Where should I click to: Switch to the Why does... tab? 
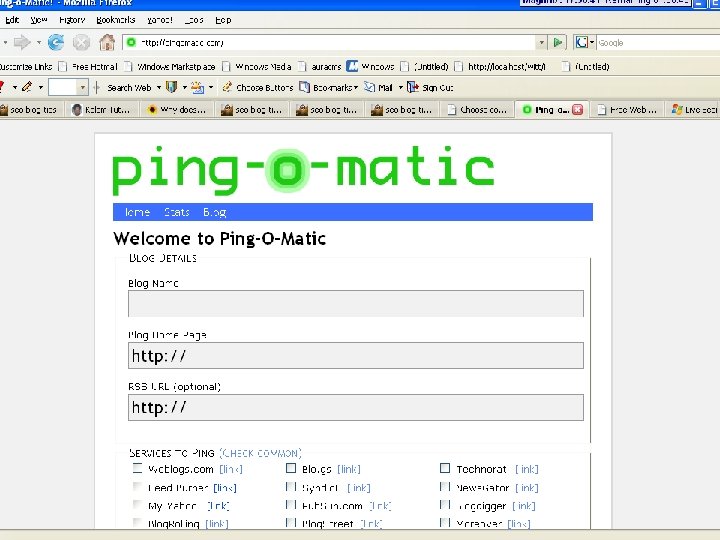177,110
